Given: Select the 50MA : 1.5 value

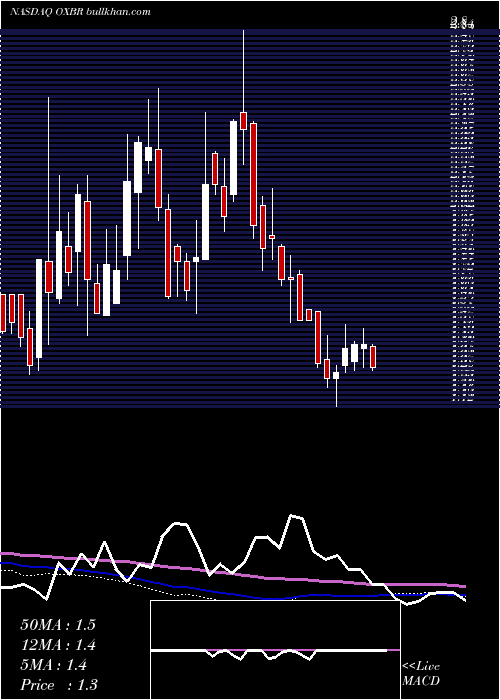Looking at the screenshot, I should [x=58, y=625].
